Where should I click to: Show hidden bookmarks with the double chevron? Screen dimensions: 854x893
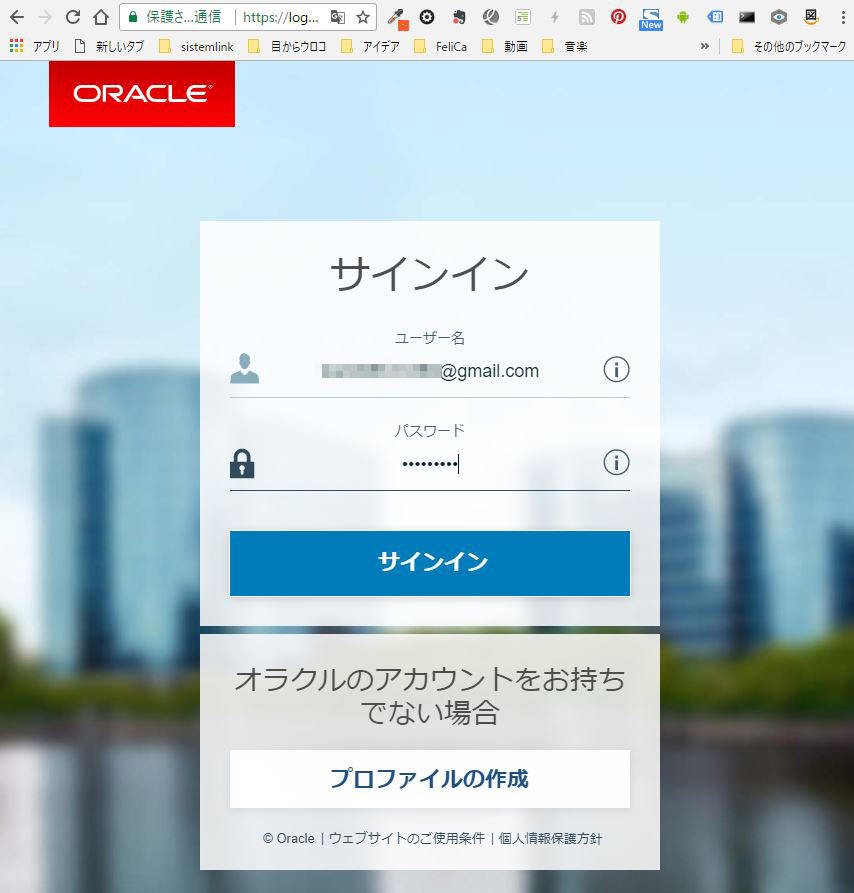[705, 46]
